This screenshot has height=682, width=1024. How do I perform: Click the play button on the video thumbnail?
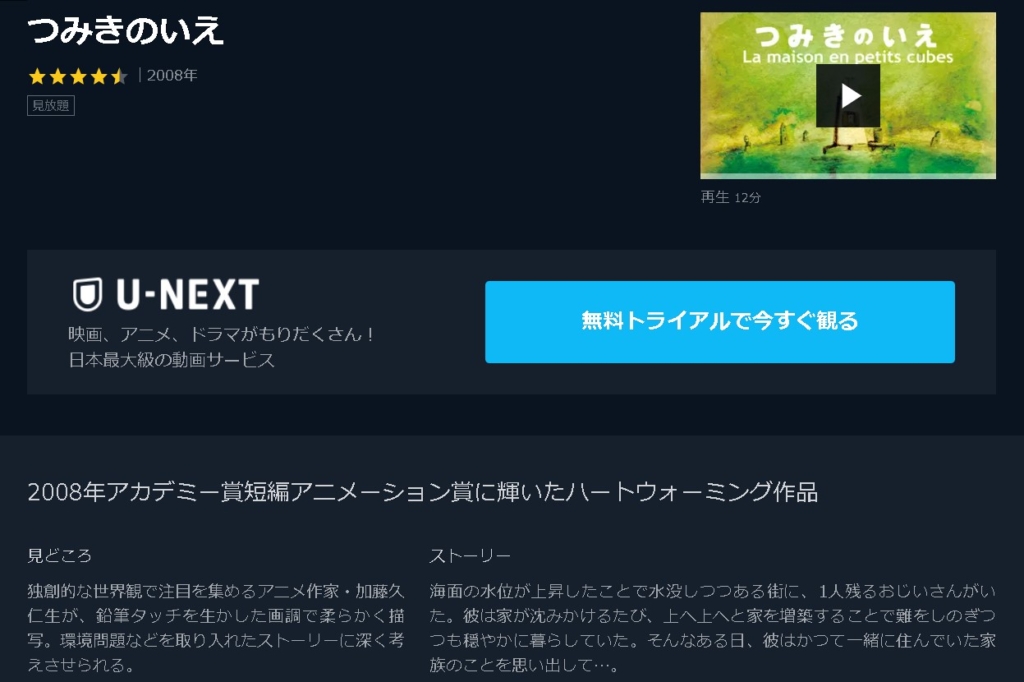click(848, 95)
